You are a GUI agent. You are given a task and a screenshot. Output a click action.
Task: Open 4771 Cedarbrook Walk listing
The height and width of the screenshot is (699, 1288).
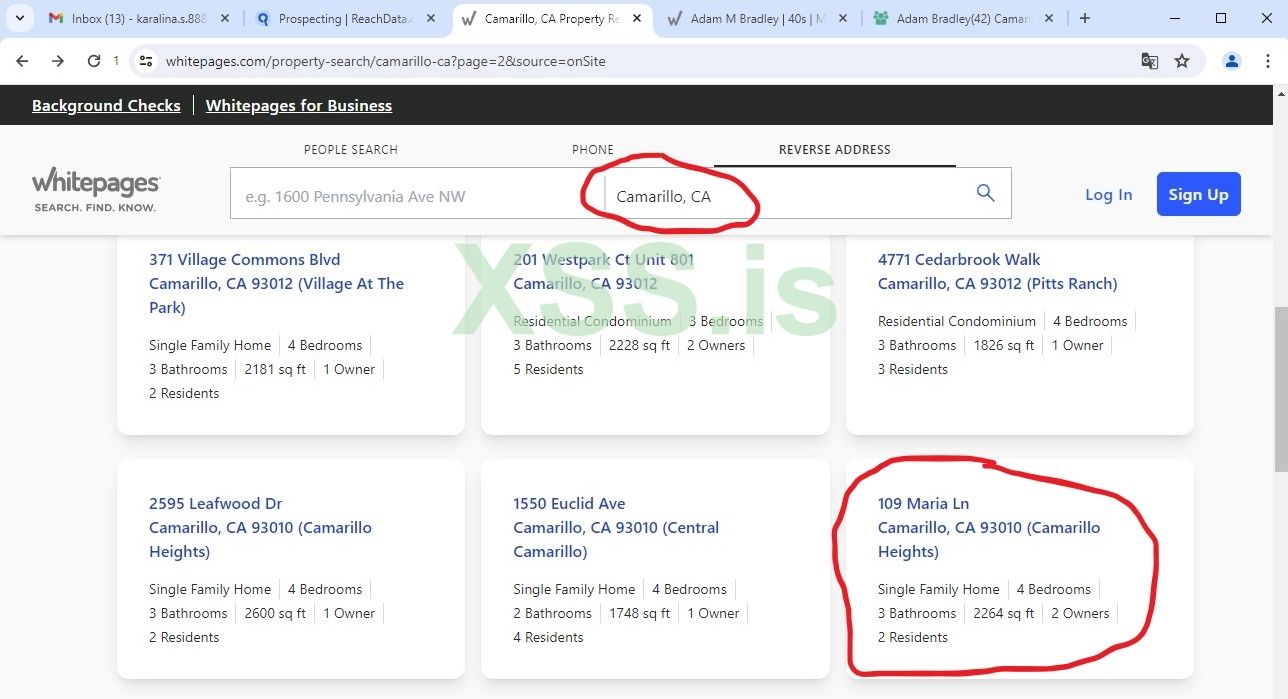(997, 271)
